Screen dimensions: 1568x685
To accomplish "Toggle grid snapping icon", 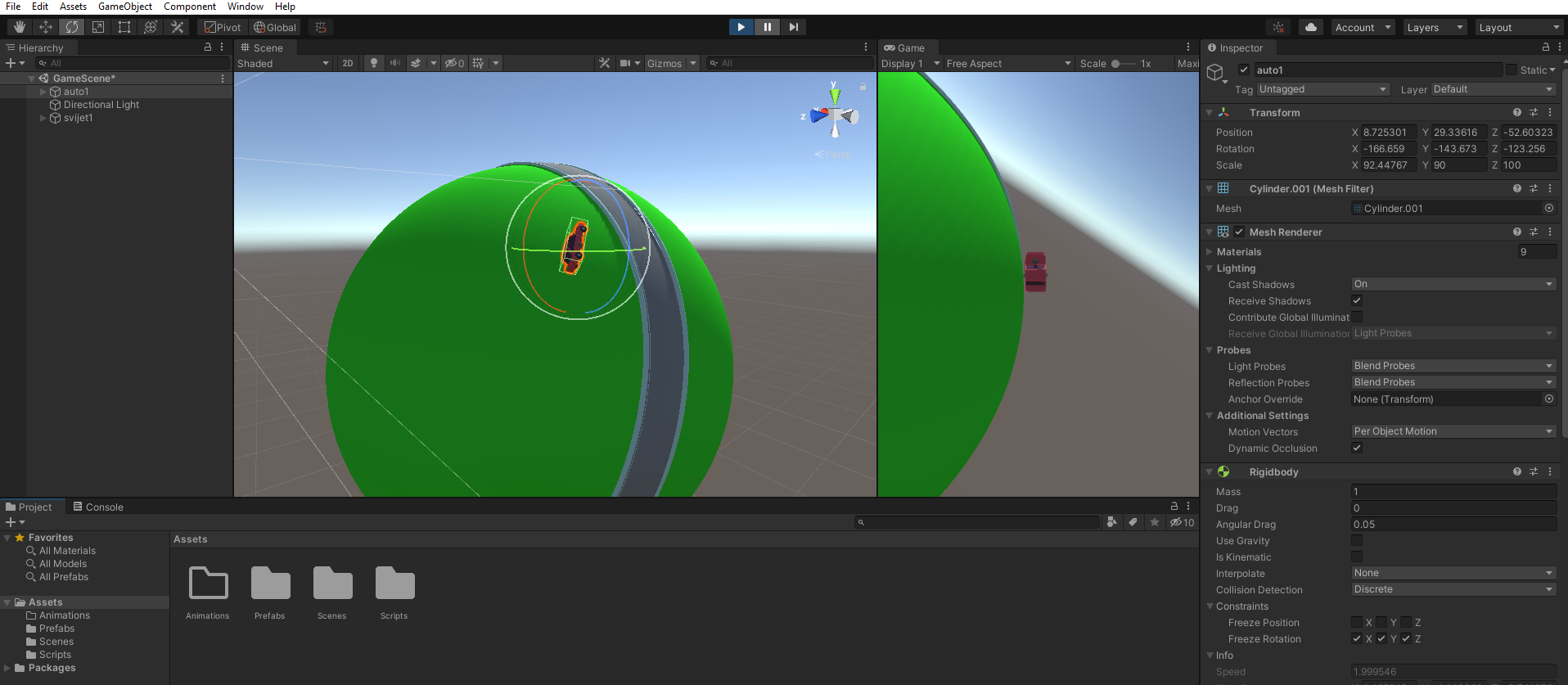I will click(321, 27).
